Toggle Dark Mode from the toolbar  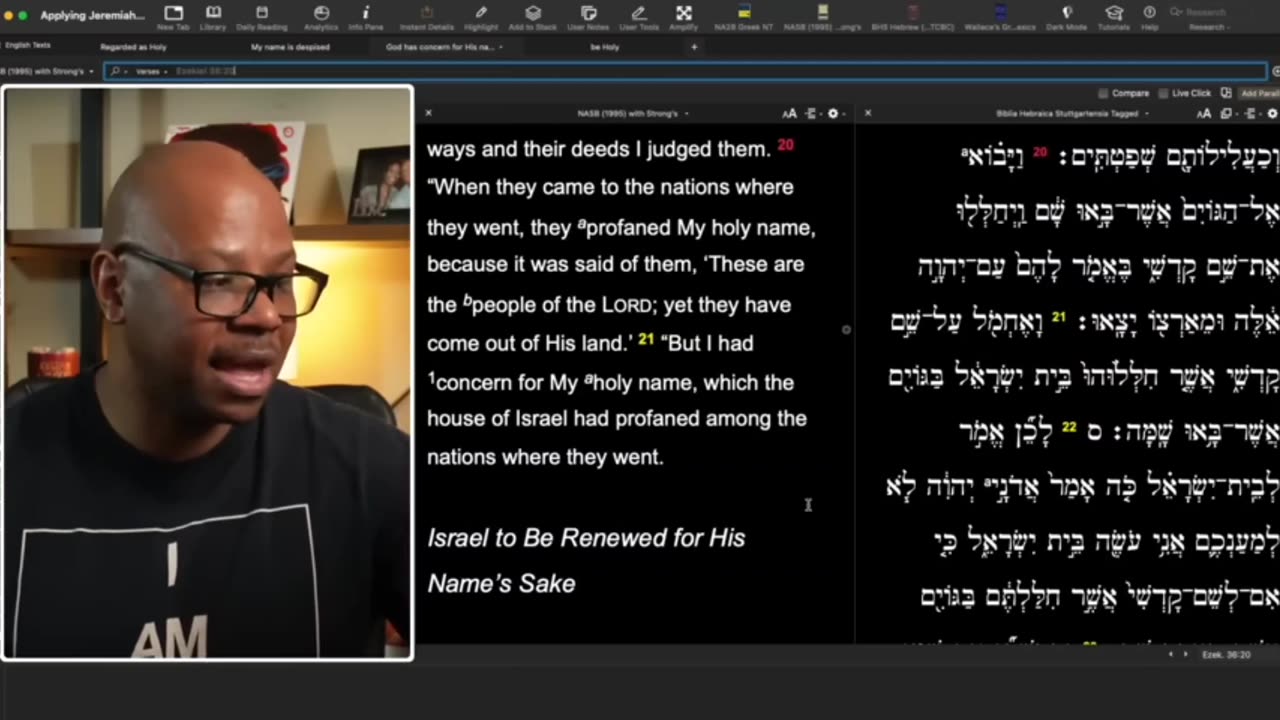1067,17
